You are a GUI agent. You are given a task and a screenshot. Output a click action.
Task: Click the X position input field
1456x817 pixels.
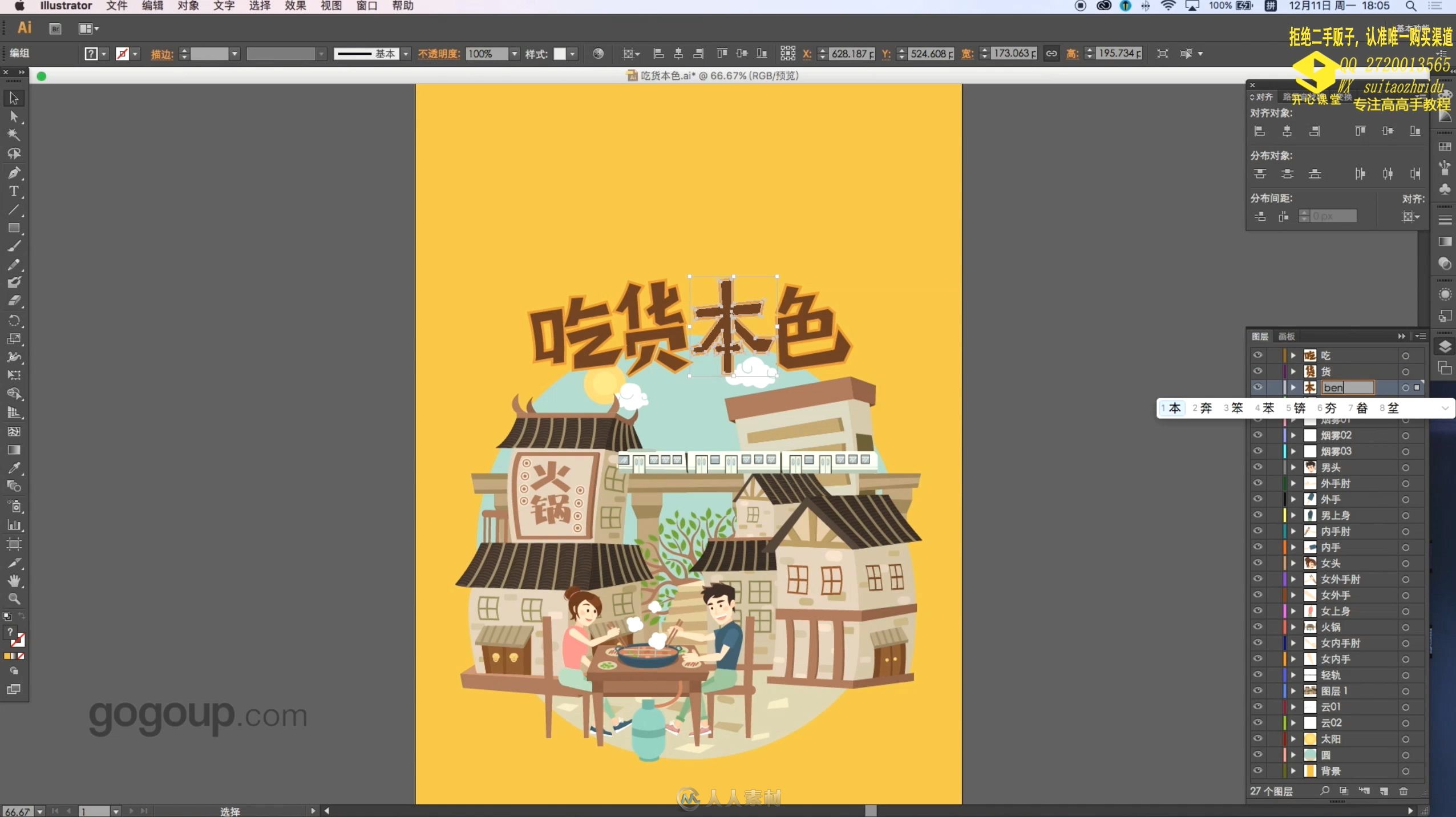[x=852, y=54]
